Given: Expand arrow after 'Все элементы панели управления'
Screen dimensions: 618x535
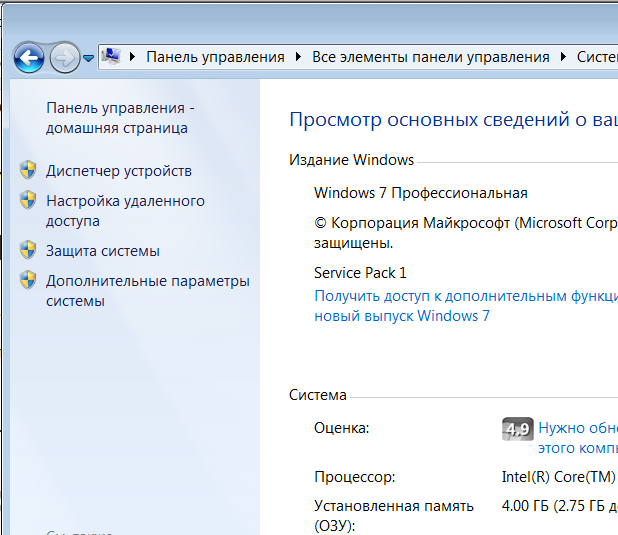Looking at the screenshot, I should pyautogui.click(x=563, y=57).
